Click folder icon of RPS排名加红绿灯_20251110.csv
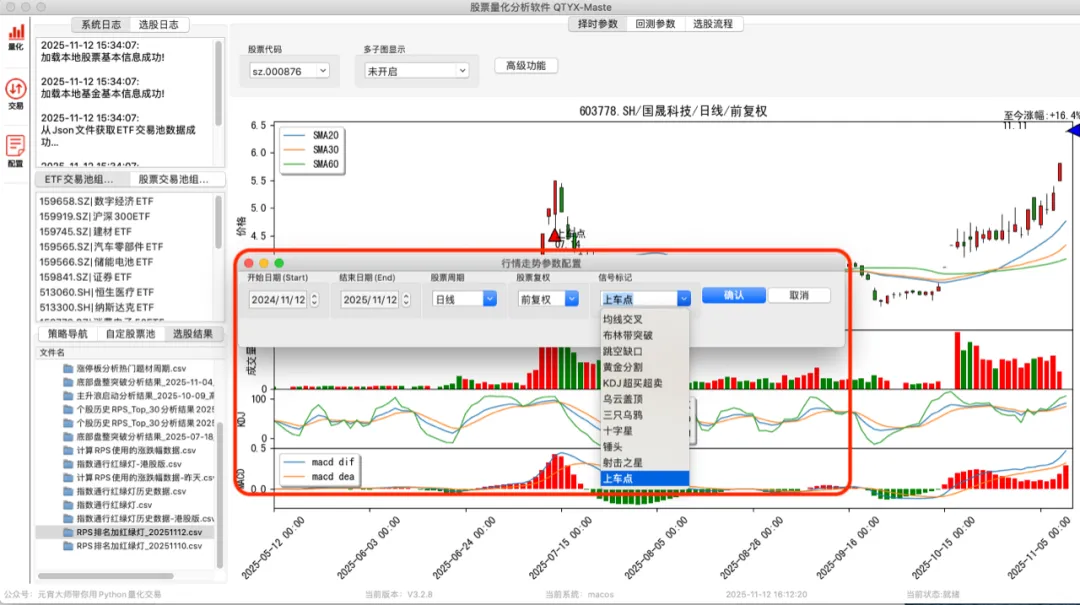1080x605 pixels. click(x=68, y=546)
